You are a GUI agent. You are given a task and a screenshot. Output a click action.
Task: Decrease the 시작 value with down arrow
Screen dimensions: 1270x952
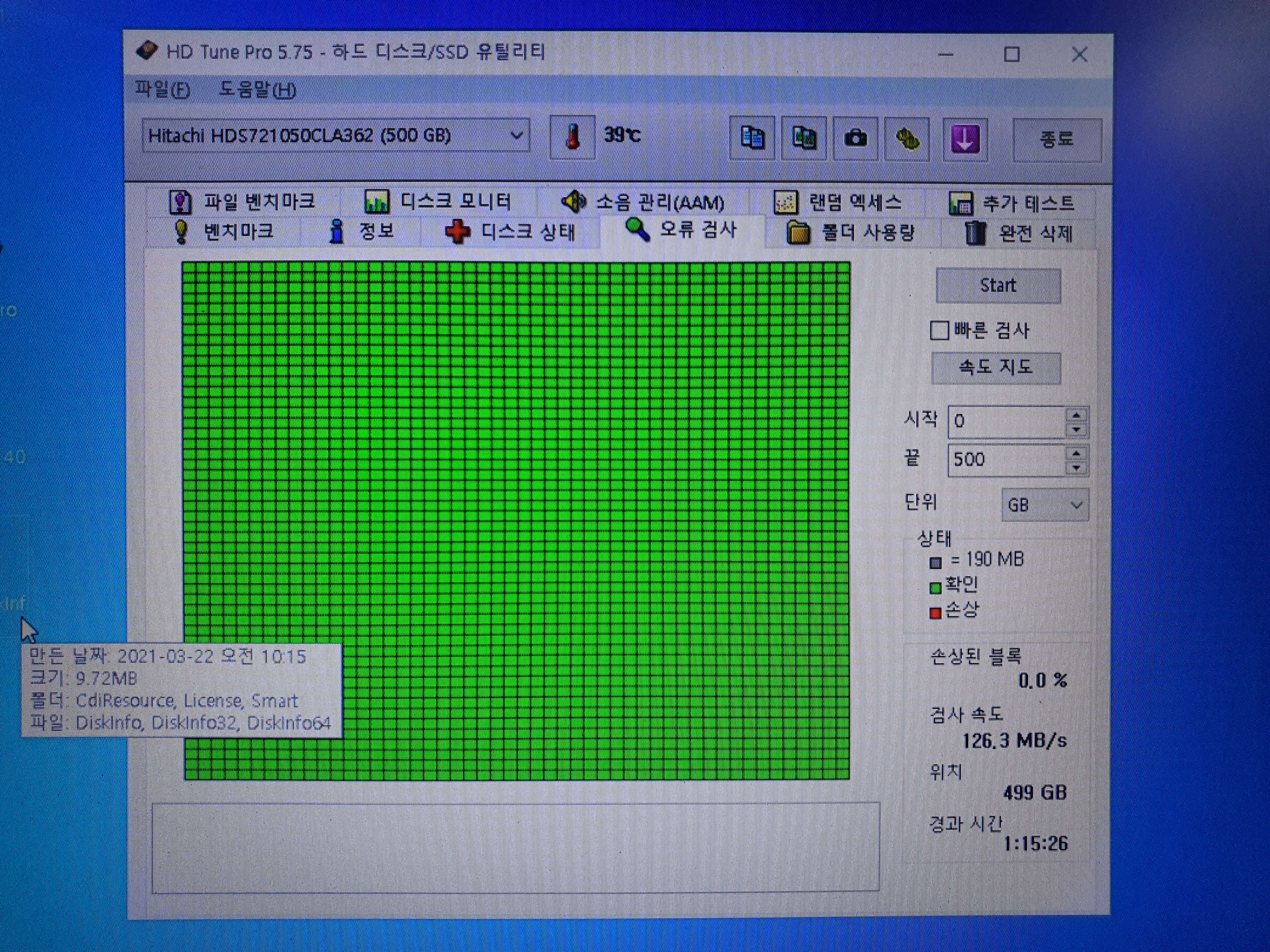1077,430
